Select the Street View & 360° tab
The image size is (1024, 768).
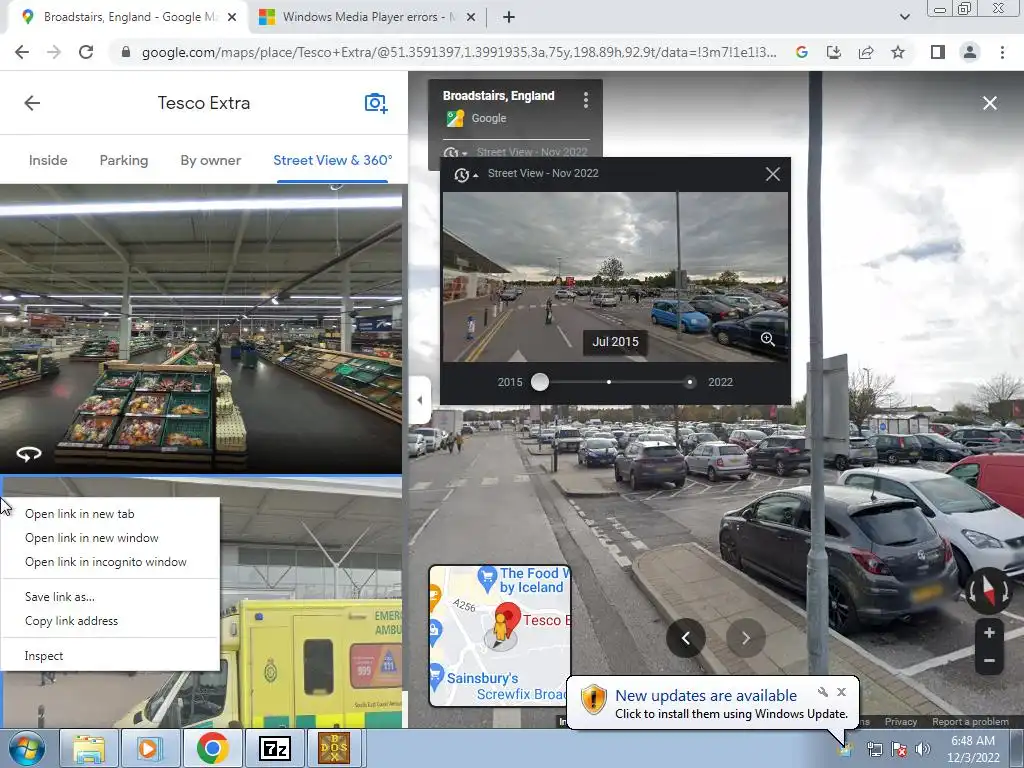click(x=332, y=161)
